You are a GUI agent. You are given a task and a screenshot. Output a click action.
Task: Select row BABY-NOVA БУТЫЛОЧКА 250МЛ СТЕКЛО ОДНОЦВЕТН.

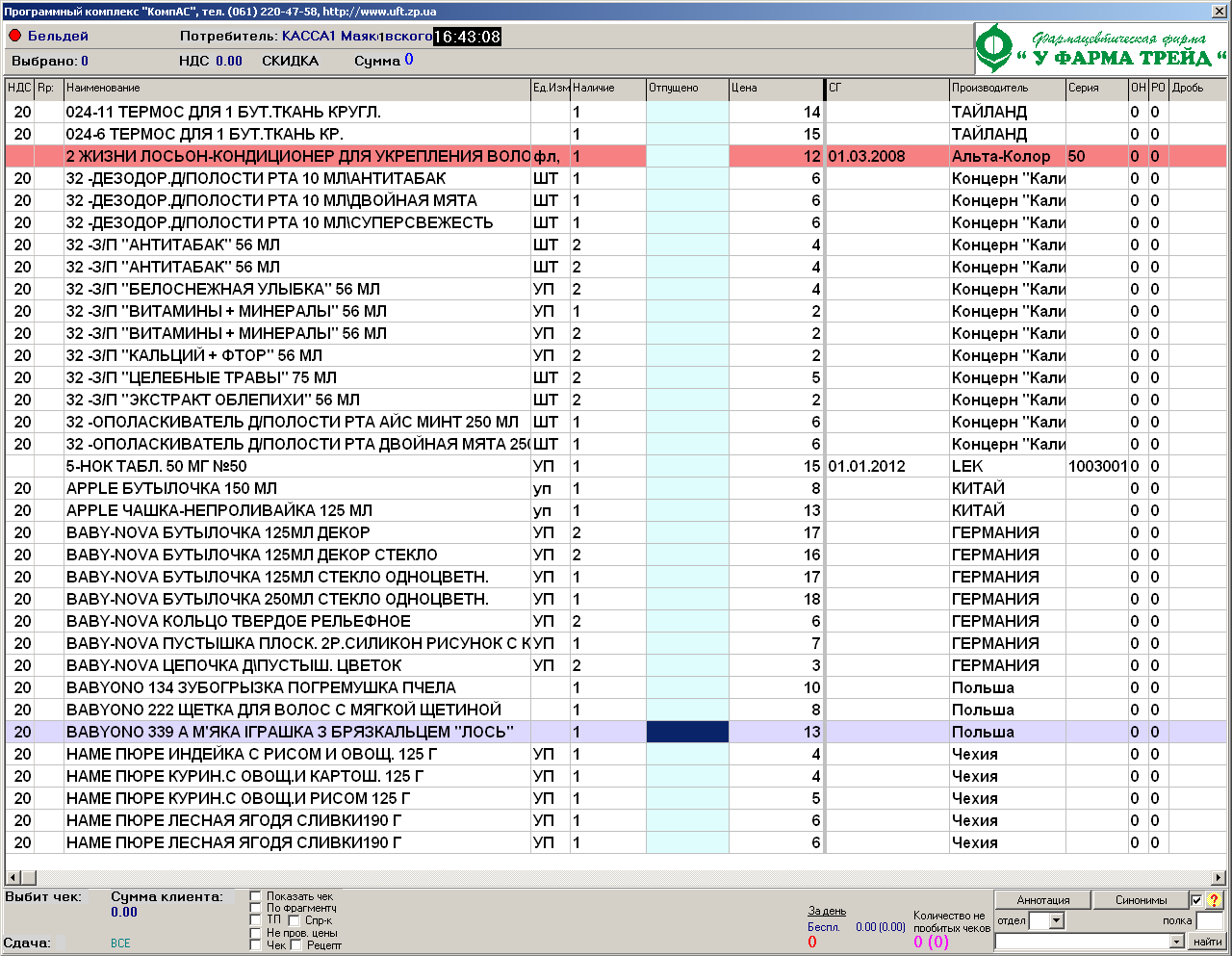[x=616, y=599]
